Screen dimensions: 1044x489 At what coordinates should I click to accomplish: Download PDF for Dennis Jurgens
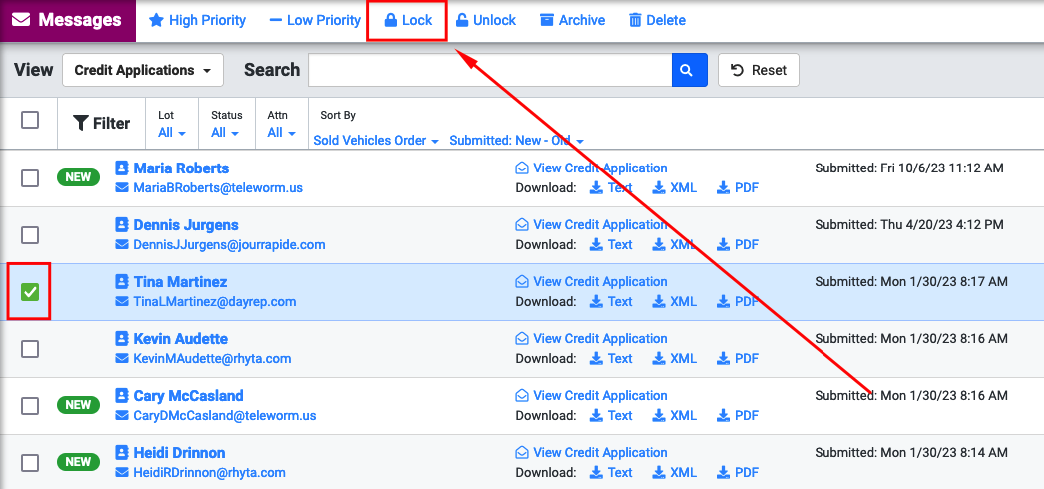click(738, 244)
